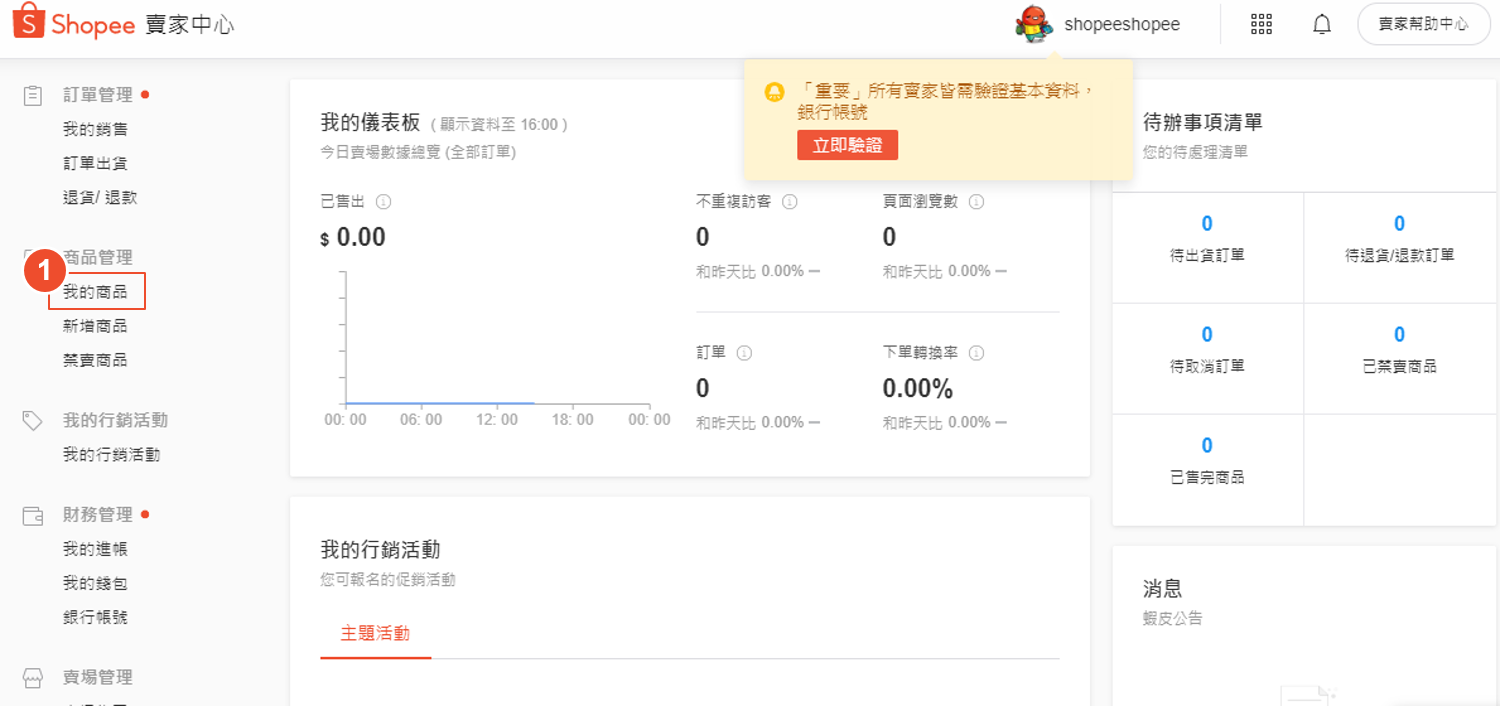
Task: Click info icon next to 已售出
Action: tap(383, 202)
